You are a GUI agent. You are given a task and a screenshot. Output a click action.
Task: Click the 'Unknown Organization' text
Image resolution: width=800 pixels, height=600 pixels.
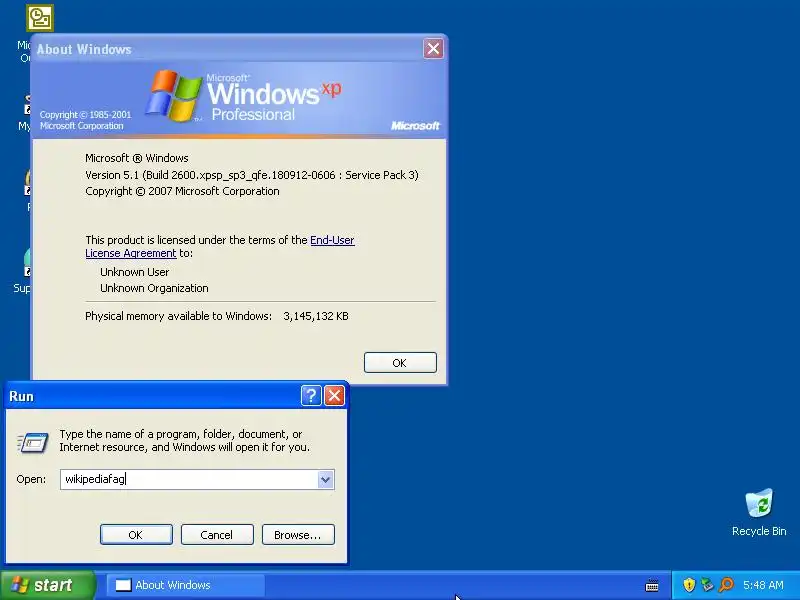click(x=154, y=288)
